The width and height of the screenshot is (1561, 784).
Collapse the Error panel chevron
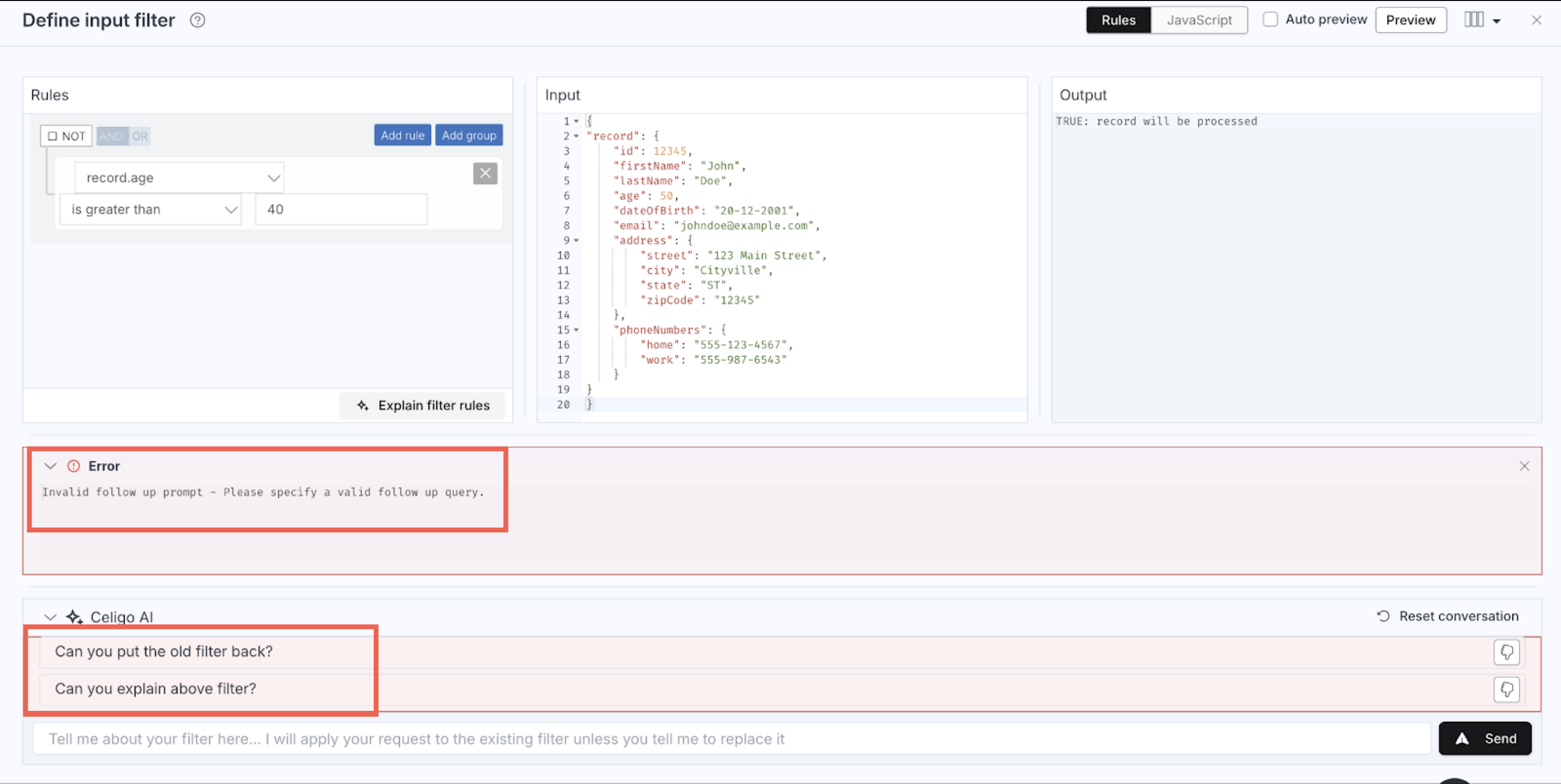(x=50, y=466)
